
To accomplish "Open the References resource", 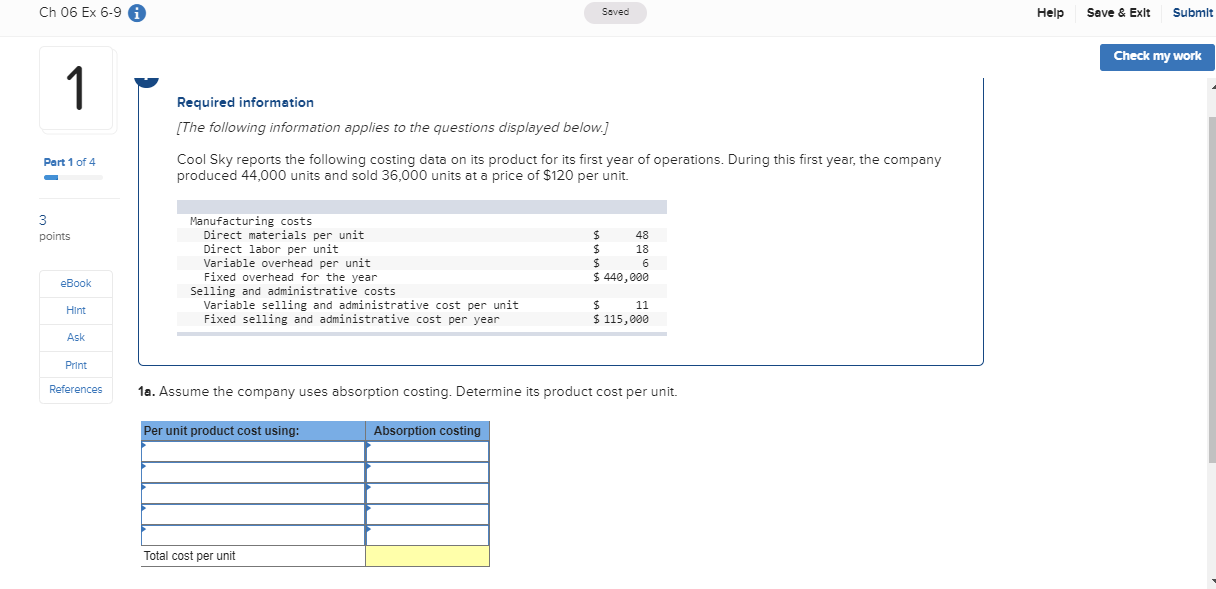I will [x=75, y=390].
